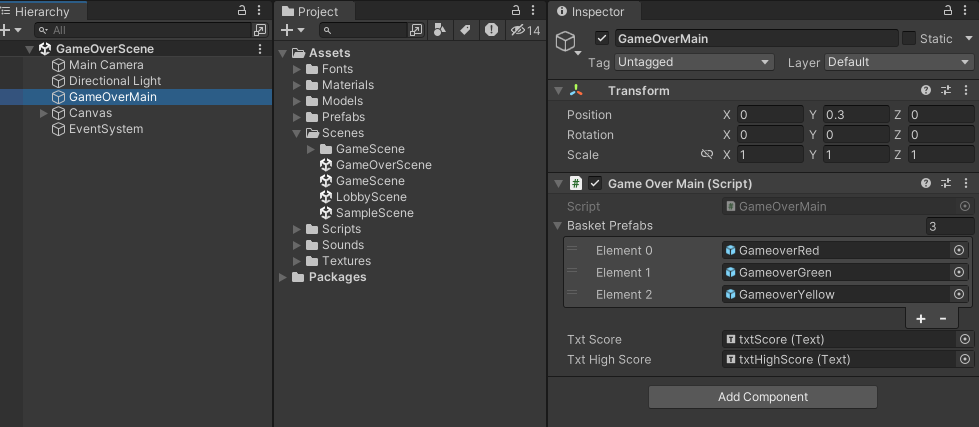Enable the Static checkbox
The width and height of the screenshot is (979, 427).
[x=908, y=39]
